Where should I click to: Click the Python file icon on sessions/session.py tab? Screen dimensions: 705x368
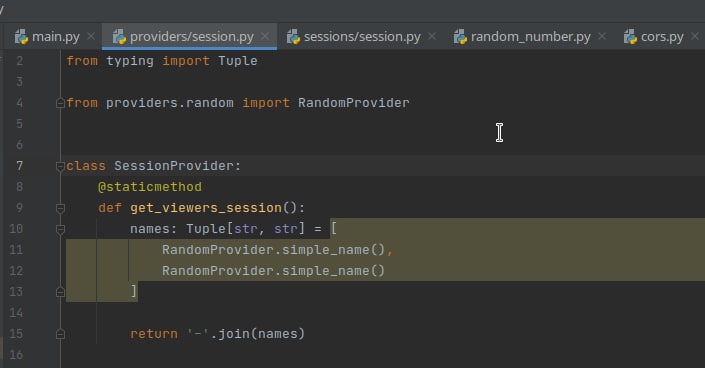point(293,36)
